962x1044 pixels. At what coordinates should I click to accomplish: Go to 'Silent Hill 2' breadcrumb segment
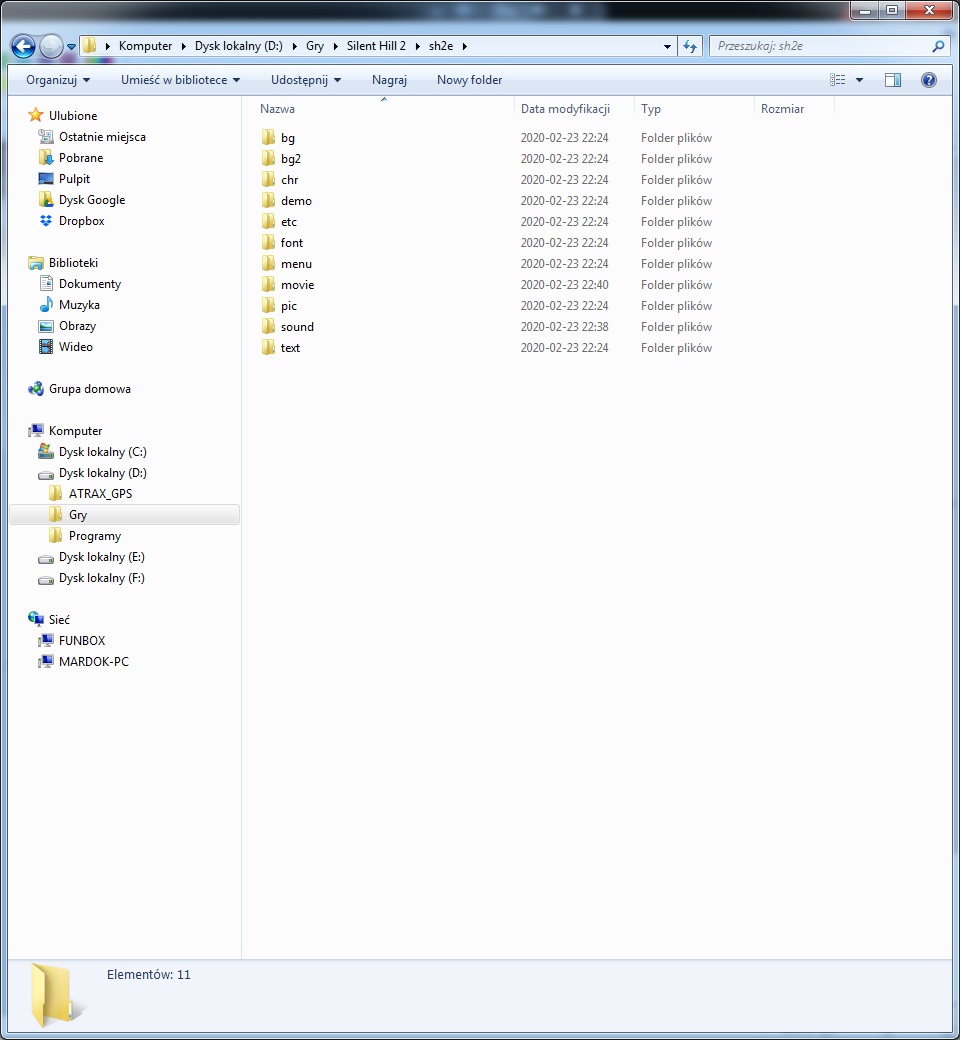click(376, 46)
